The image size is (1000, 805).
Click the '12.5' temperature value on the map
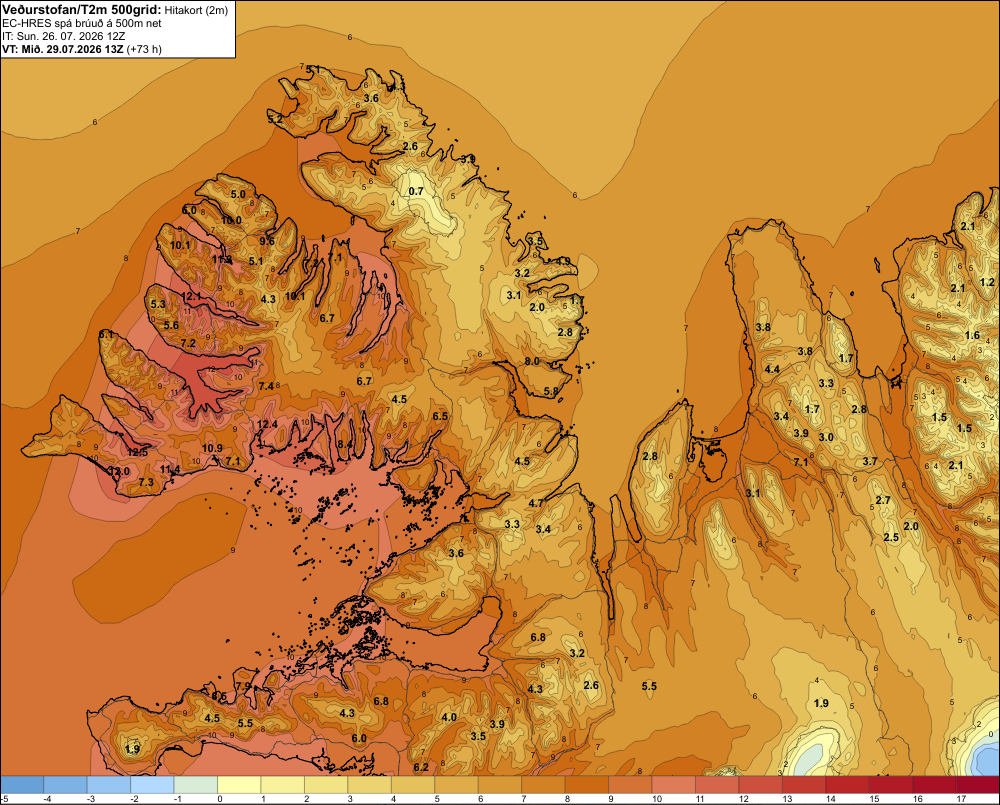click(137, 452)
